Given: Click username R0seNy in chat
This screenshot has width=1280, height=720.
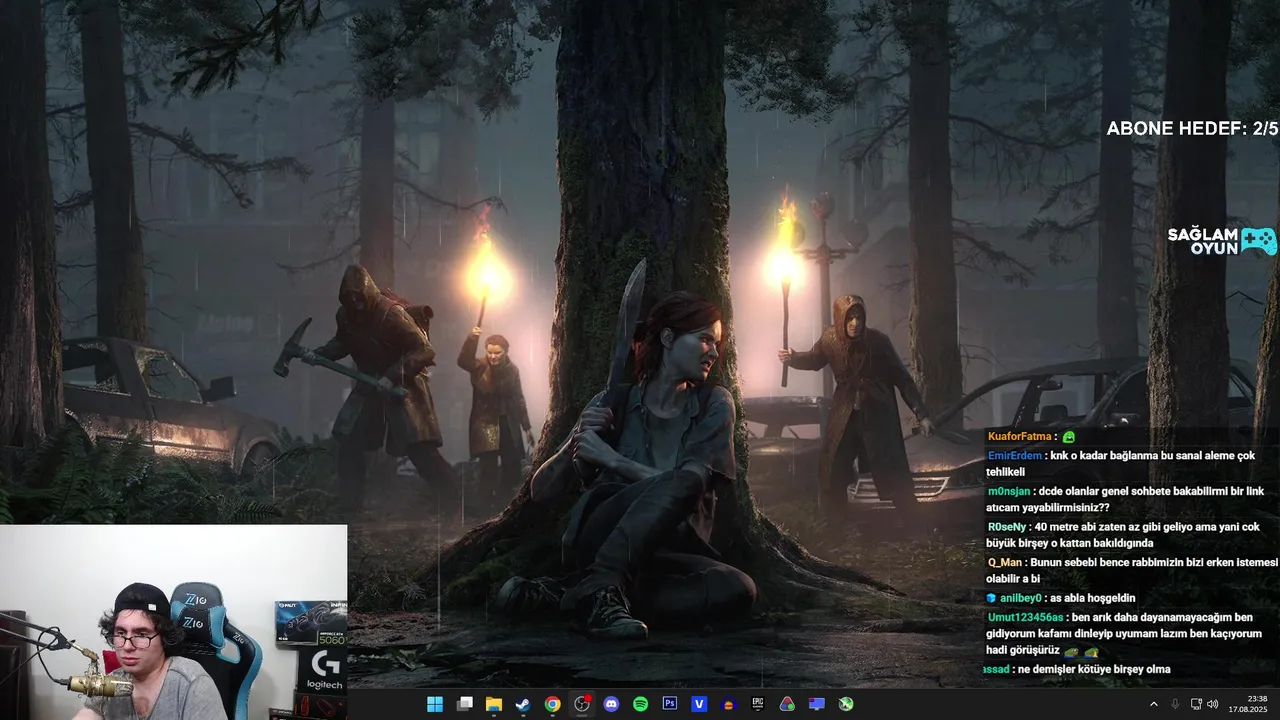Looking at the screenshot, I should click(1008, 527).
